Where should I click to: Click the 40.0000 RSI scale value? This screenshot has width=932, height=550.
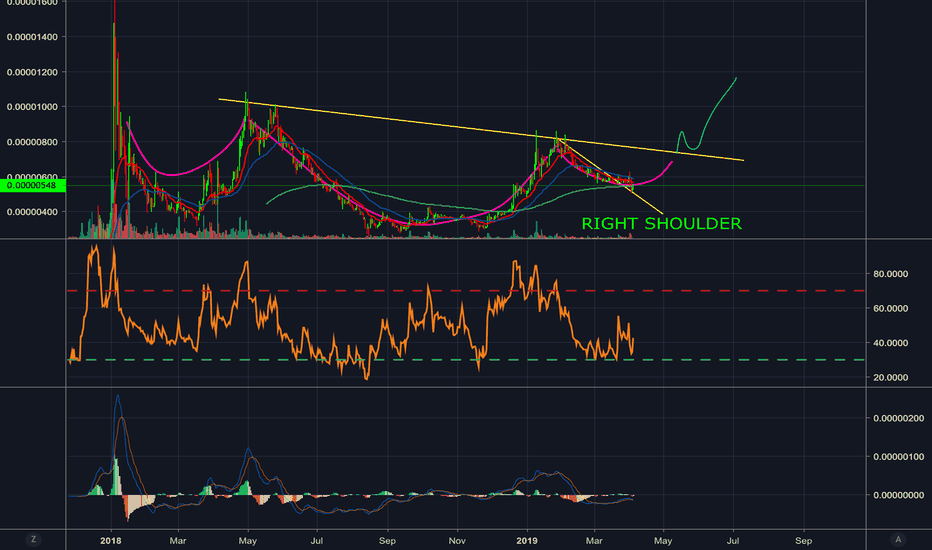point(890,343)
